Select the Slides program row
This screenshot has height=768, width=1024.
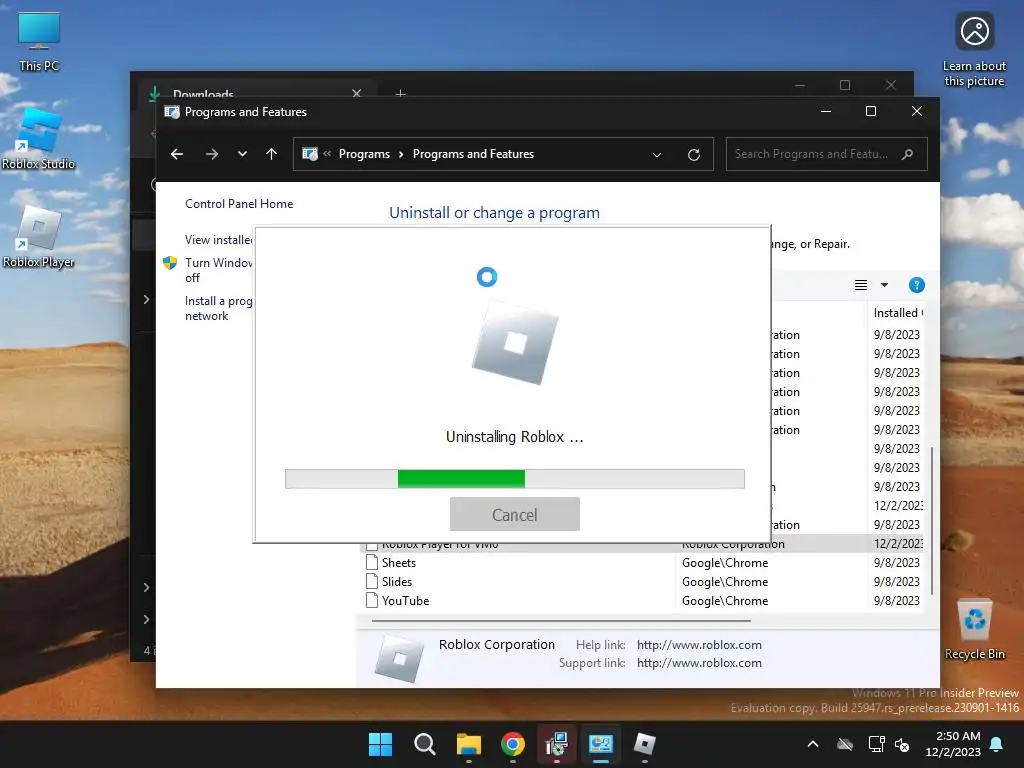tap(643, 582)
